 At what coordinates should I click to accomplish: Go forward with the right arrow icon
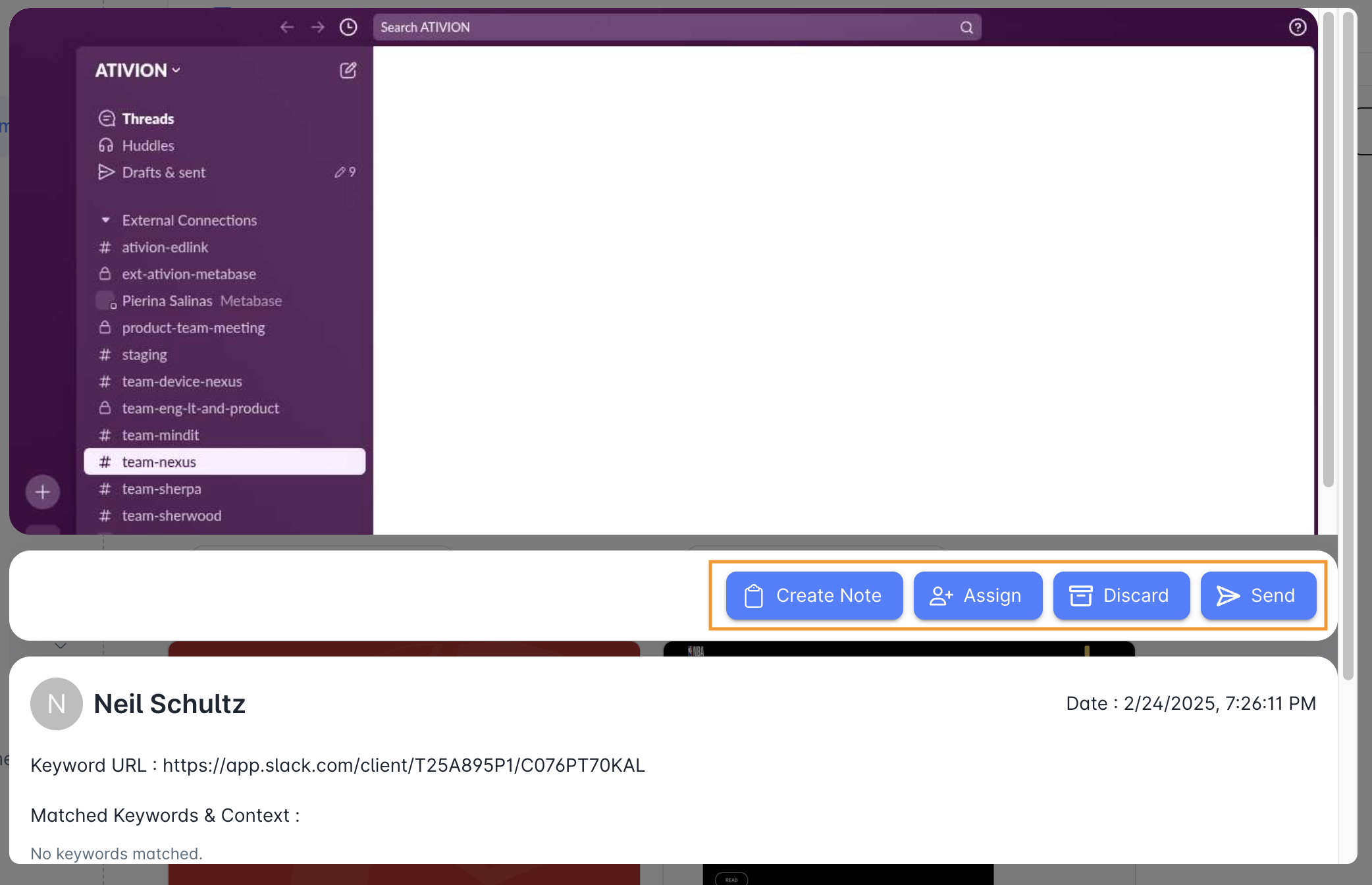[x=318, y=27]
